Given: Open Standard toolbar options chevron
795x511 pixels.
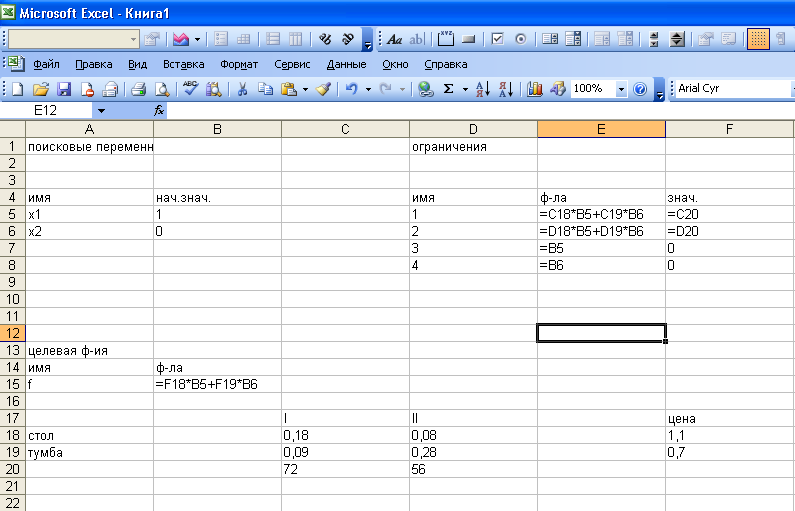Looking at the screenshot, I should (659, 90).
